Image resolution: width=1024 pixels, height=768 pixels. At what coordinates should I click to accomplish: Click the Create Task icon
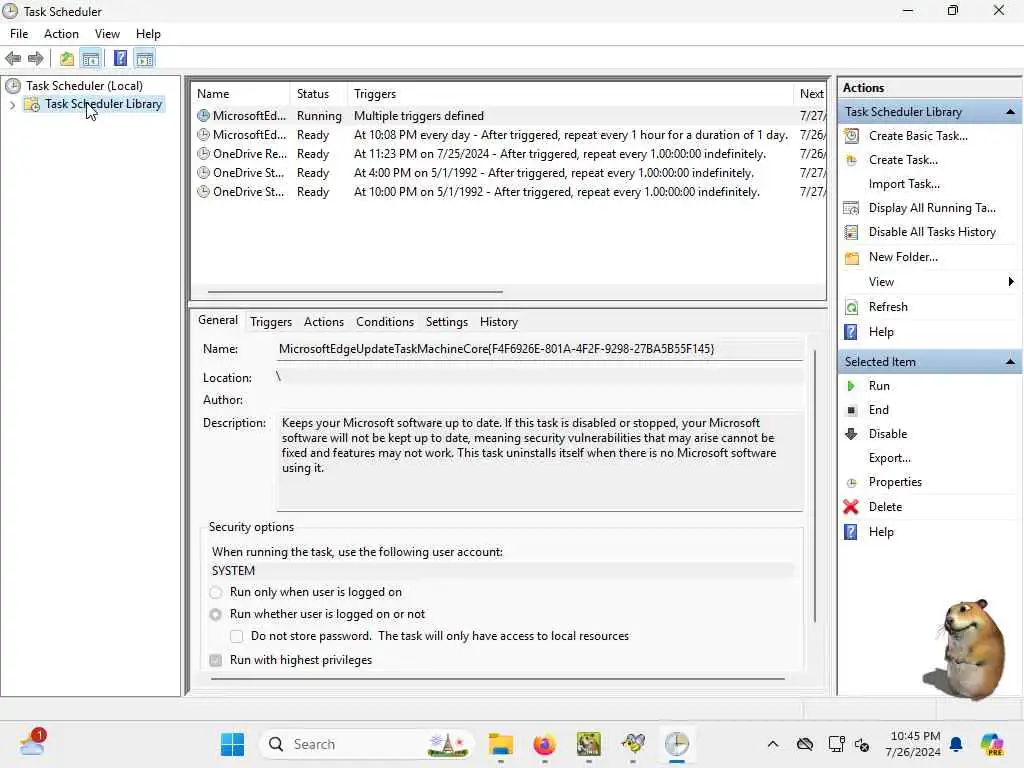pyautogui.click(x=852, y=160)
